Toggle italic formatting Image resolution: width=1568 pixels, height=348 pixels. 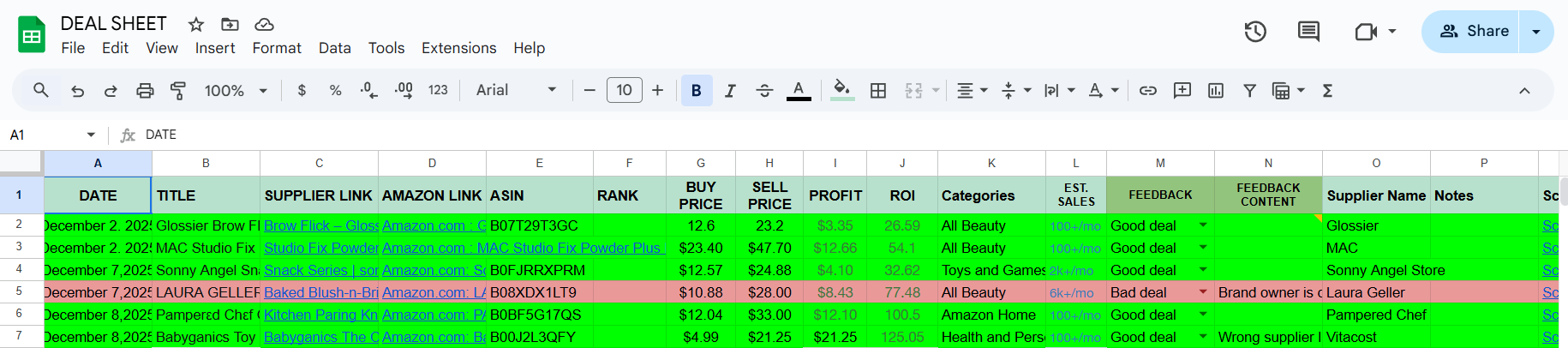(730, 90)
